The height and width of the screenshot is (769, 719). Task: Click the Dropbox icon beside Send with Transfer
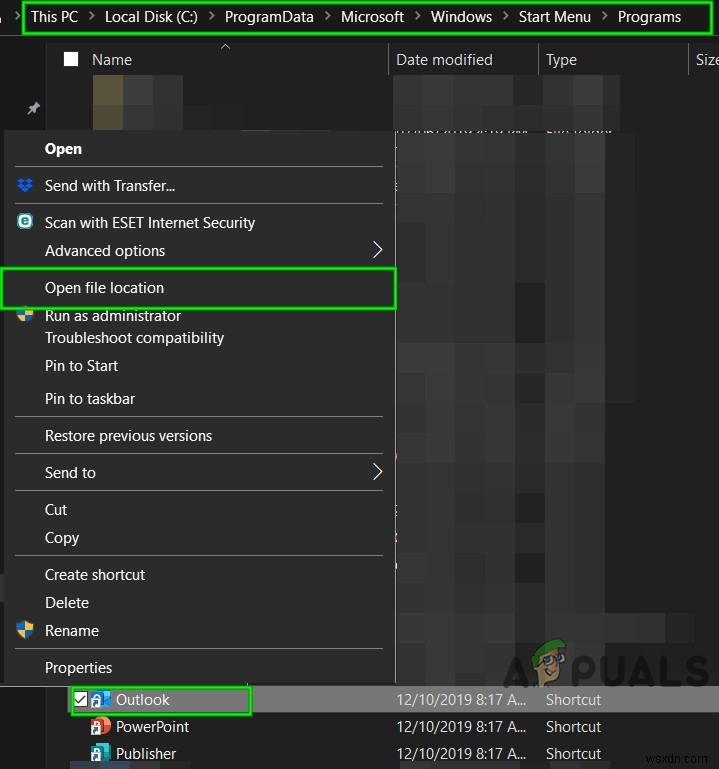pos(25,185)
